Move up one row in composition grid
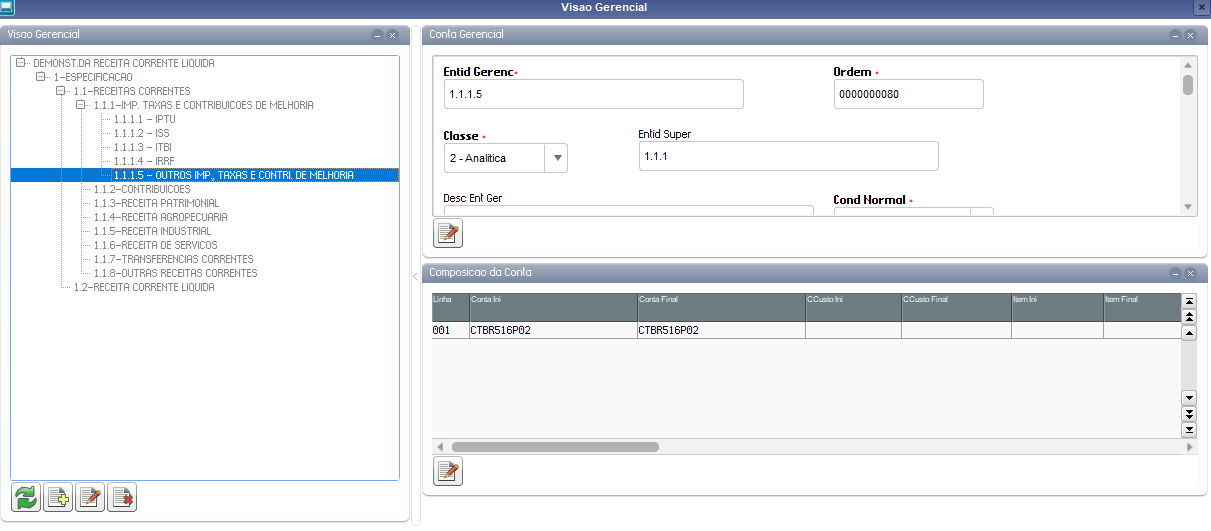This screenshot has height=531, width=1211. (x=1189, y=333)
